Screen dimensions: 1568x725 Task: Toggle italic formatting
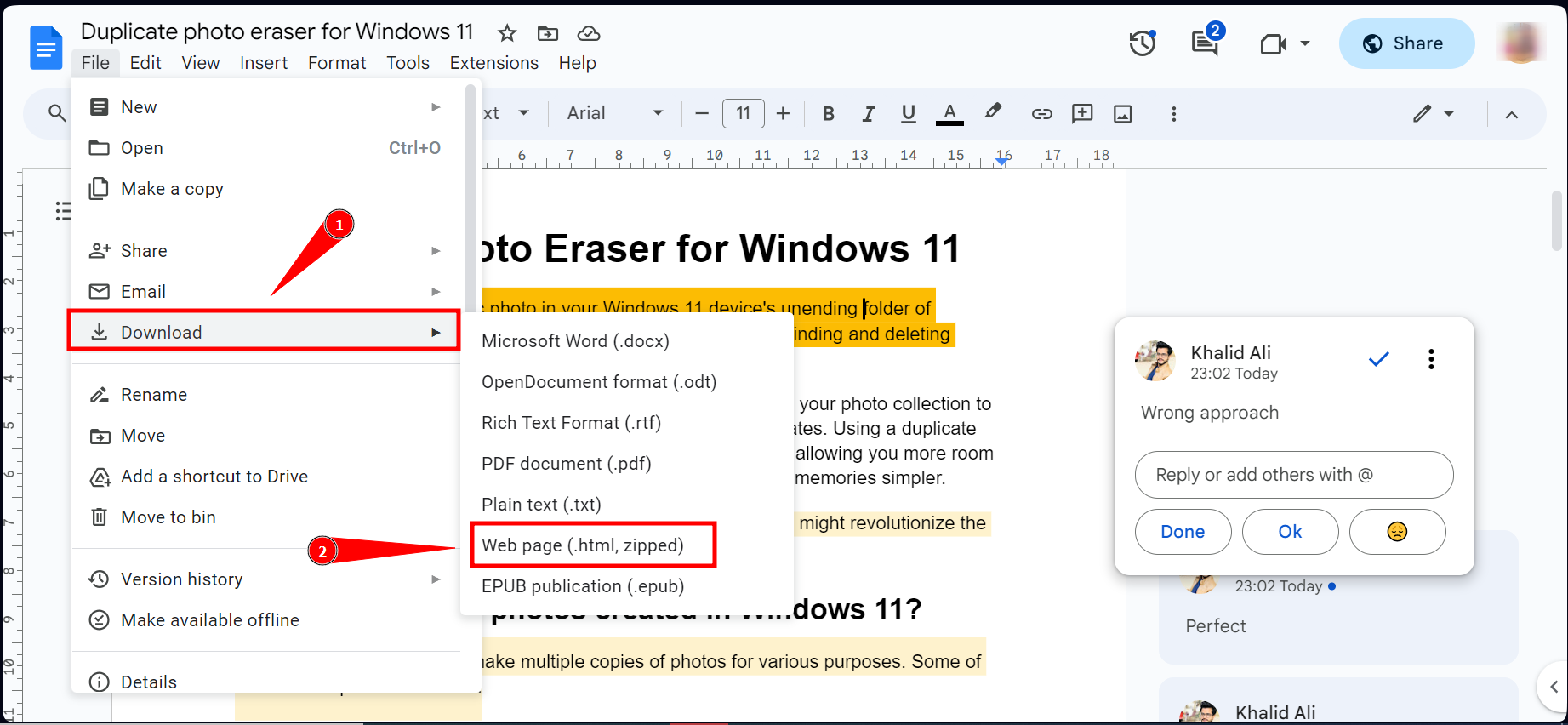(x=869, y=113)
